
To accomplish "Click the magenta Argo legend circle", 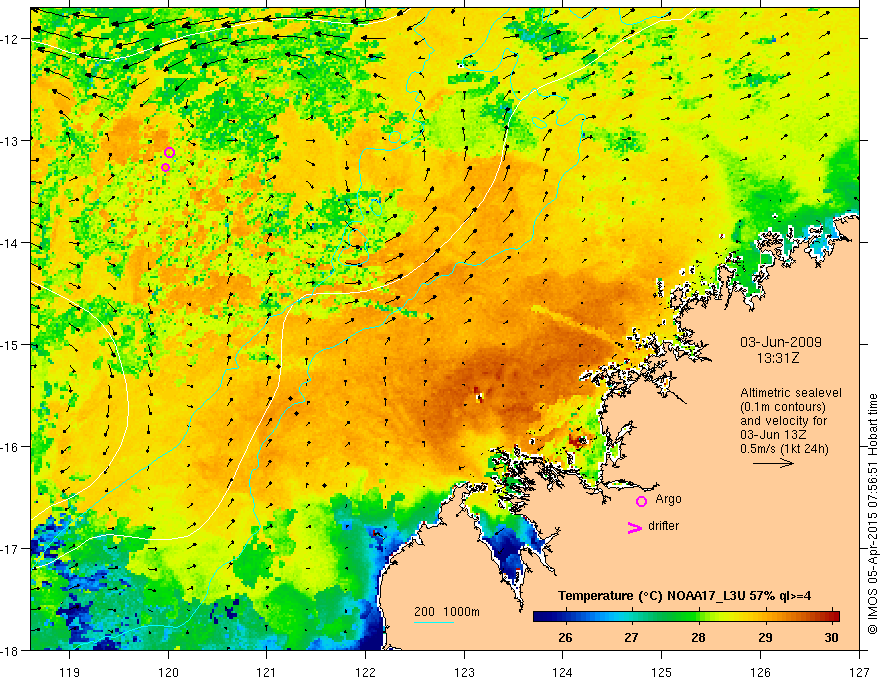I will (641, 501).
